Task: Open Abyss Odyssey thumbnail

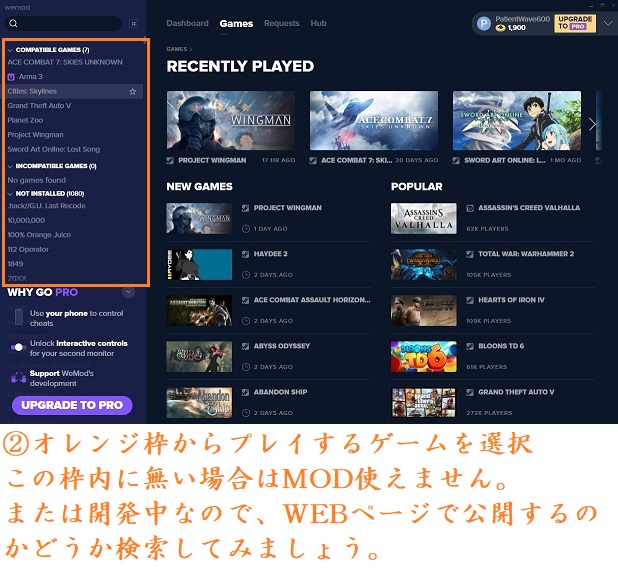Action: pos(199,357)
